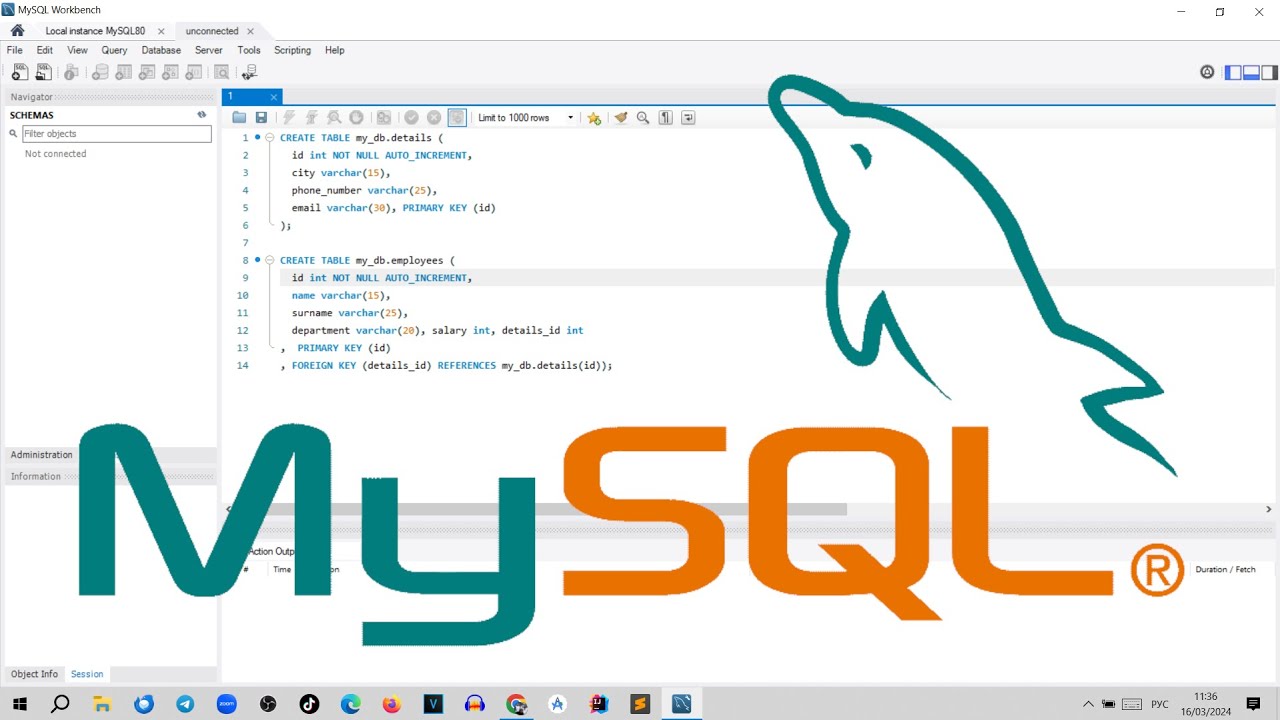Toggle the bottom output panel visibility
1280x720 pixels.
(x=1252, y=72)
